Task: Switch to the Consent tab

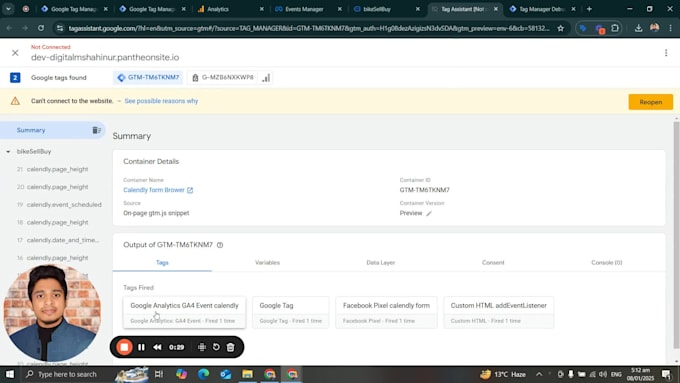Action: [x=493, y=263]
